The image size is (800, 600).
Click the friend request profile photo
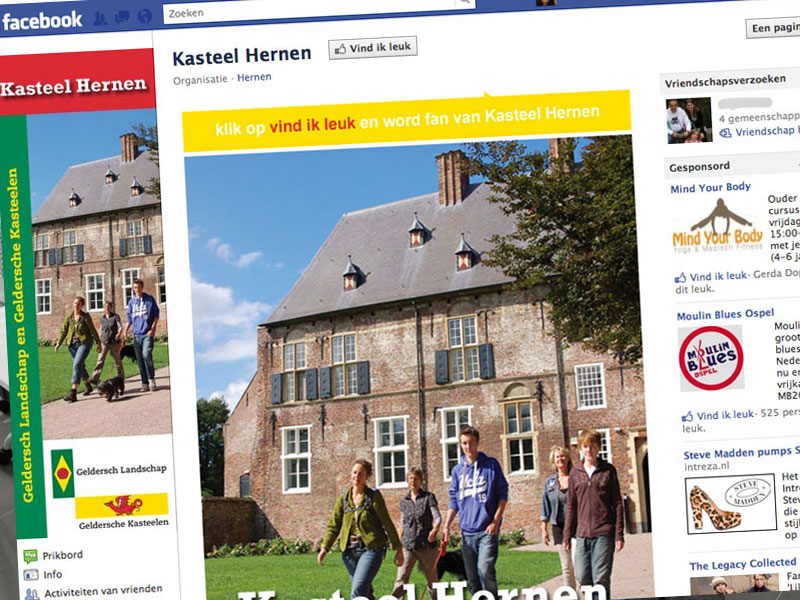coord(689,120)
